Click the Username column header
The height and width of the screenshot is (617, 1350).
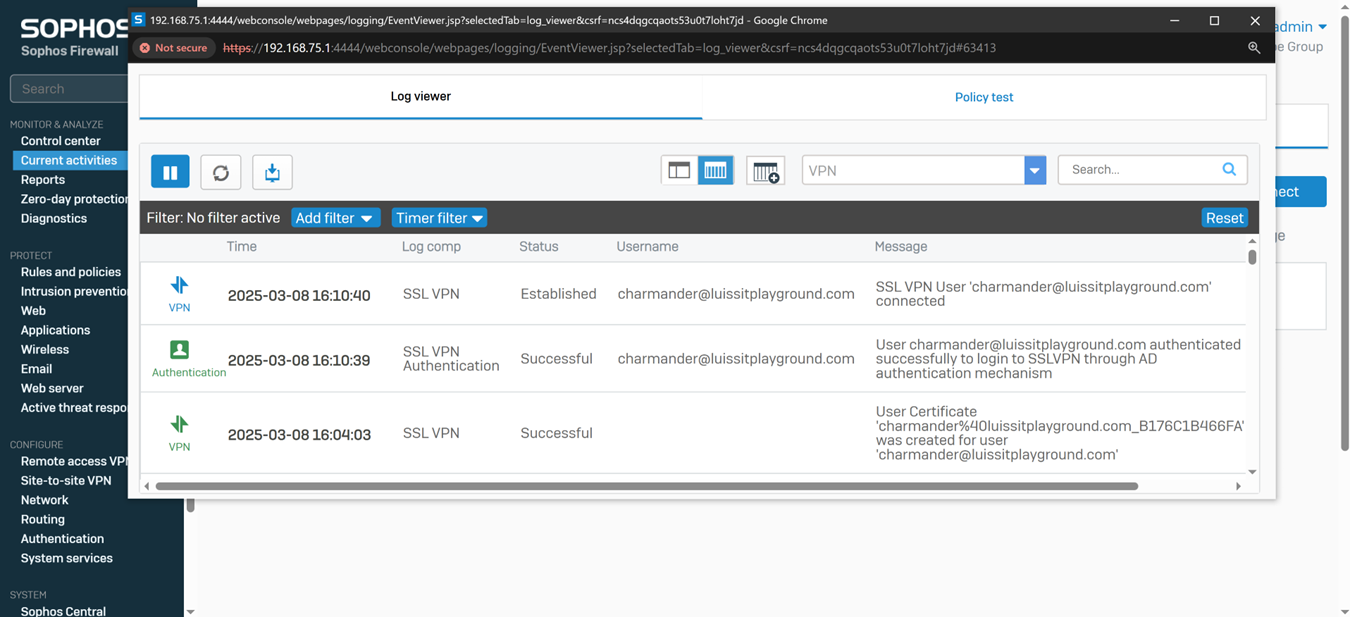[647, 246]
